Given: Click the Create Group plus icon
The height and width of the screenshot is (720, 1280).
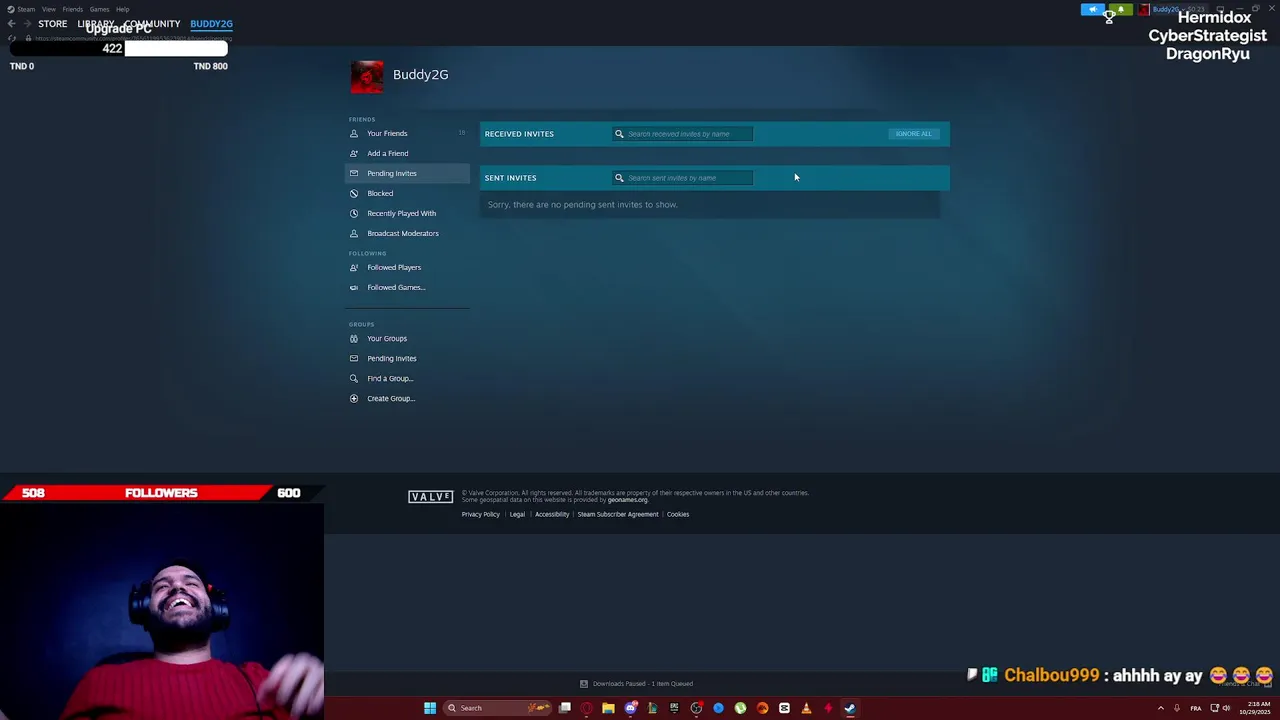Looking at the screenshot, I should 353,398.
